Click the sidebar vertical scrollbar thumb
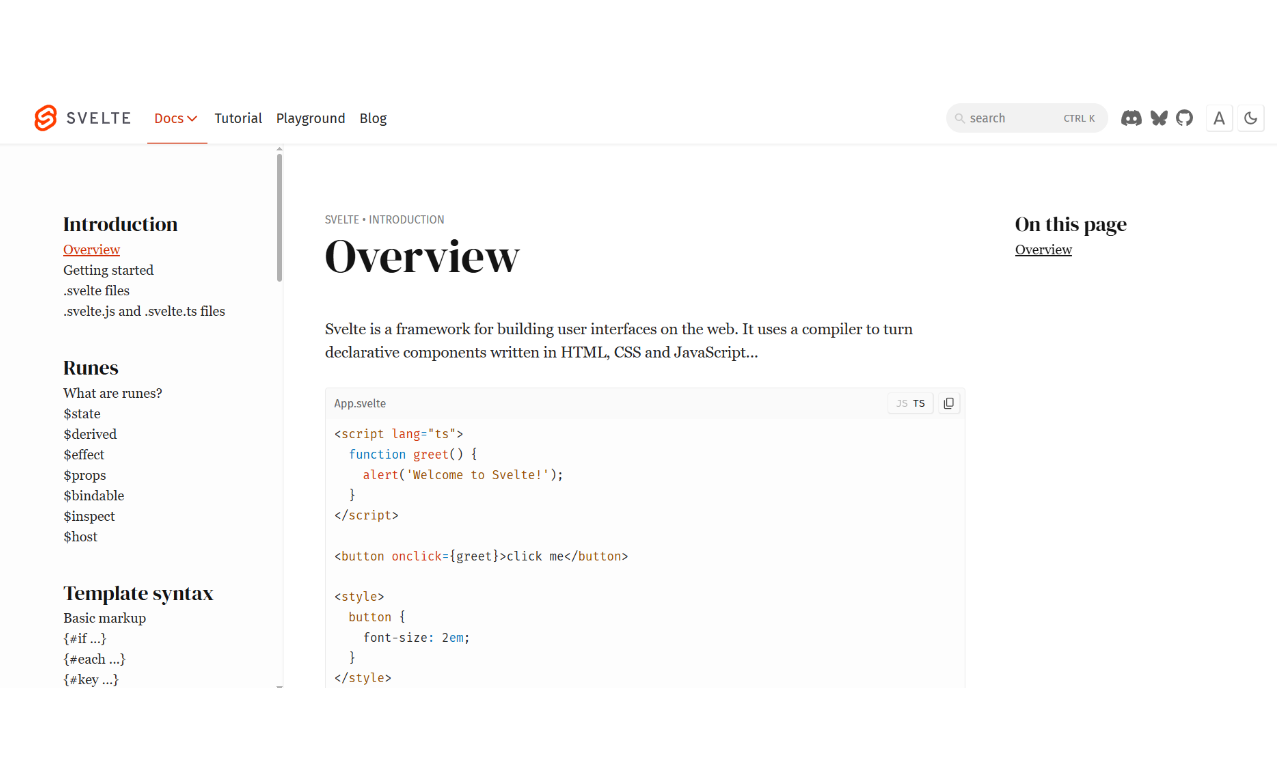Viewport: 1277px width, 780px height. [279, 217]
